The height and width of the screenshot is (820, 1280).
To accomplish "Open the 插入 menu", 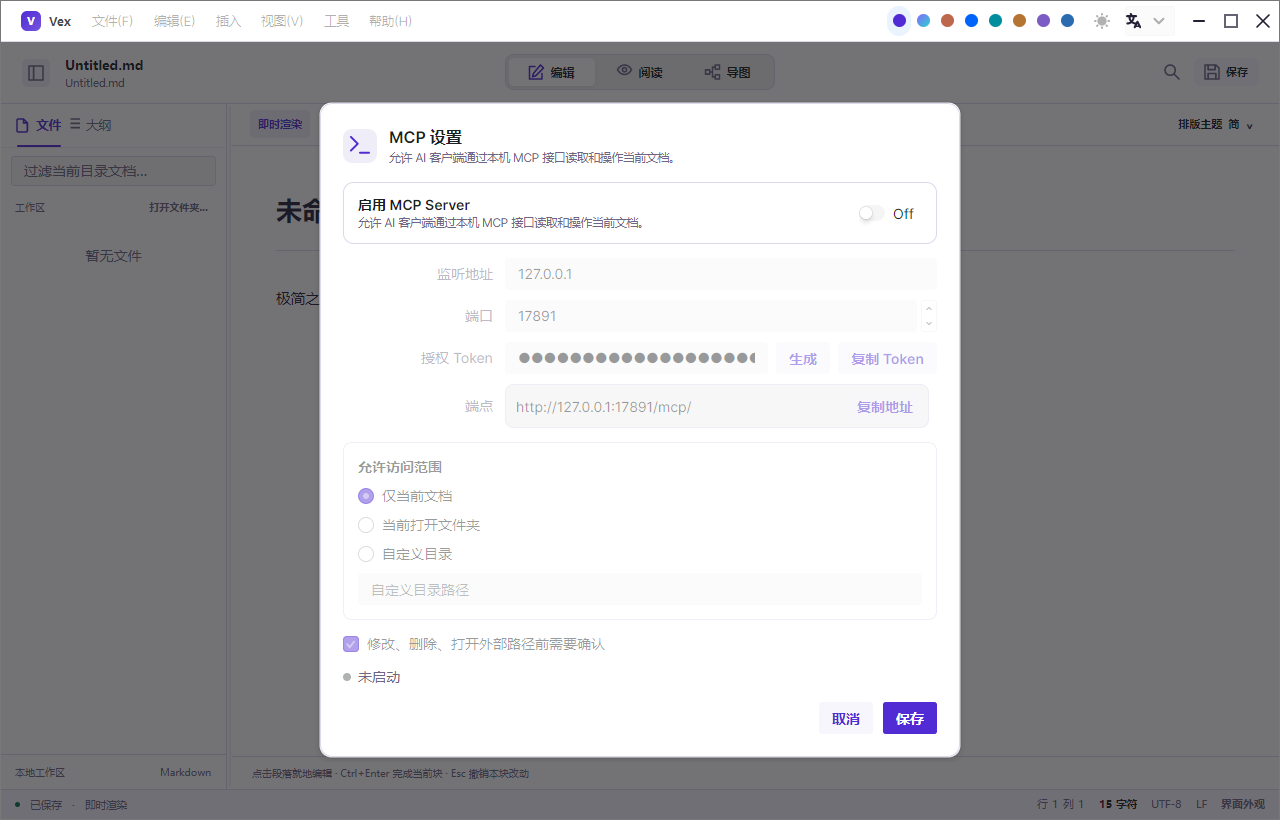I will 229,21.
